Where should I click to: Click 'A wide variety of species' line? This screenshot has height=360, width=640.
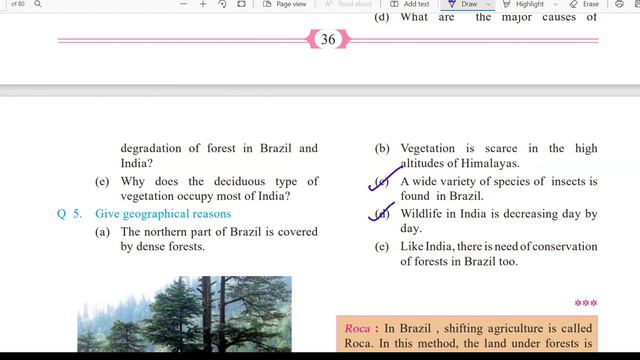(499, 181)
